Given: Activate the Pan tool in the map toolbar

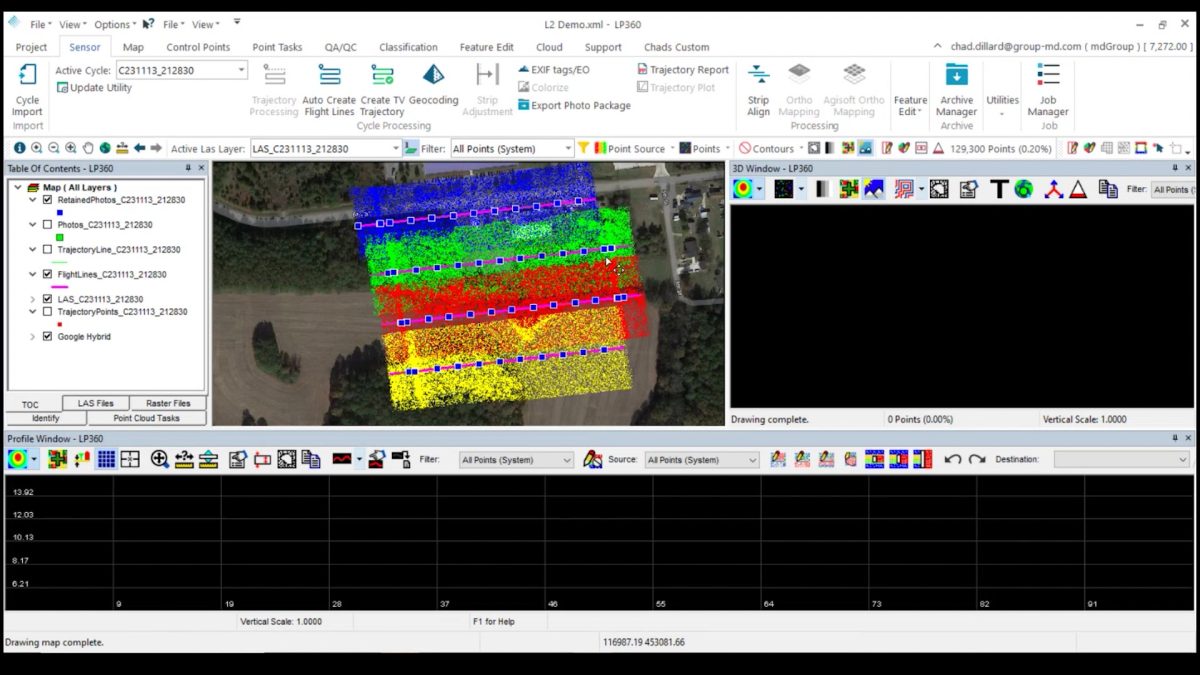Looking at the screenshot, I should pos(89,148).
